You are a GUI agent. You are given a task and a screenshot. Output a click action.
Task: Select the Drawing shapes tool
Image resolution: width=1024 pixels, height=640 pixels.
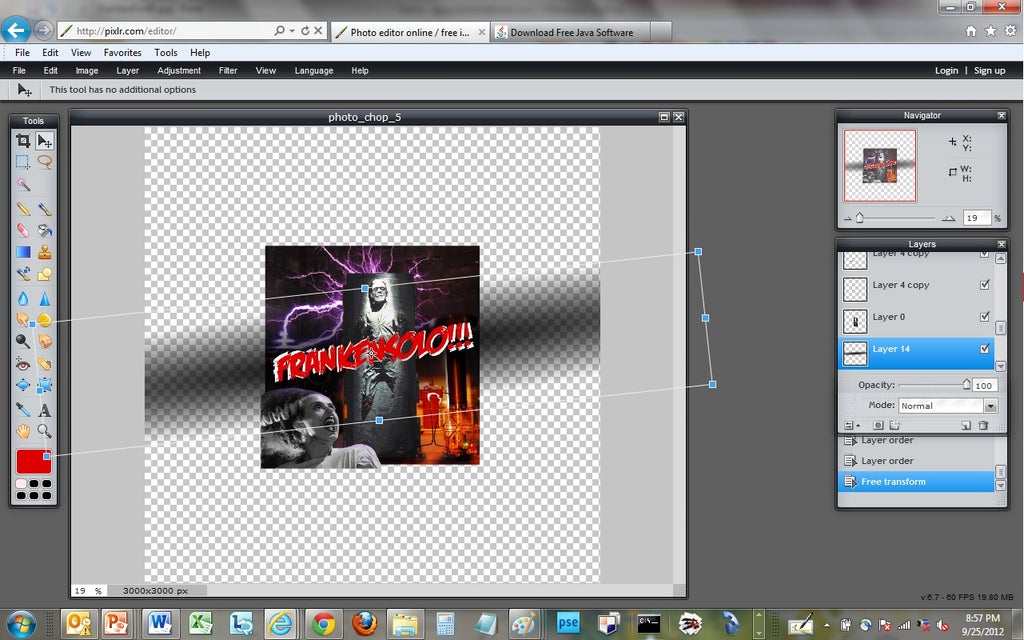(x=44, y=274)
